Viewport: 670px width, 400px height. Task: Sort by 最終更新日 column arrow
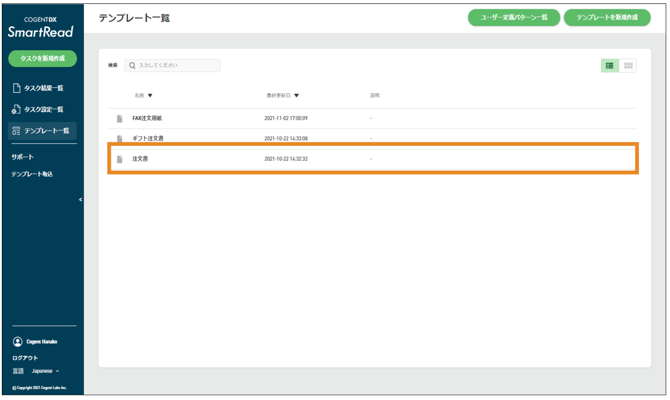pyautogui.click(x=297, y=96)
